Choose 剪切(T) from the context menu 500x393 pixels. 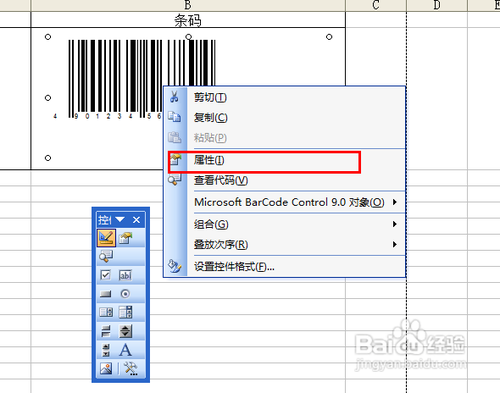(284, 98)
